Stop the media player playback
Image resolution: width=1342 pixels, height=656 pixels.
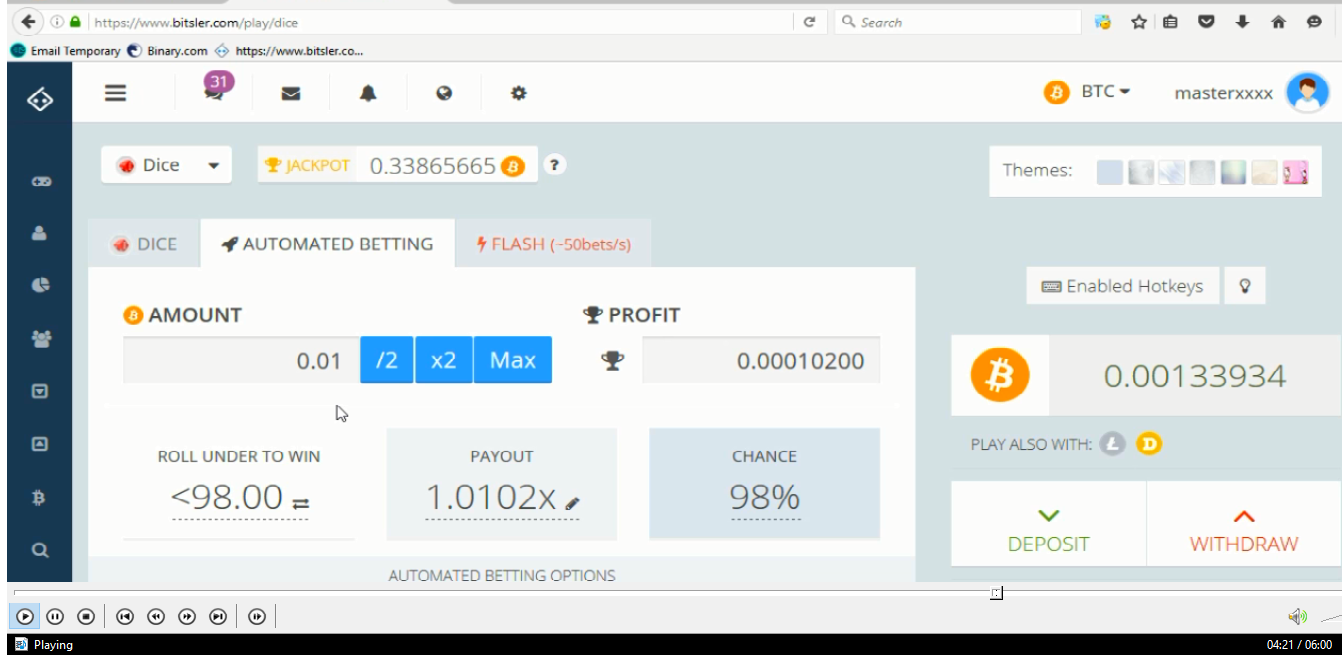86,617
